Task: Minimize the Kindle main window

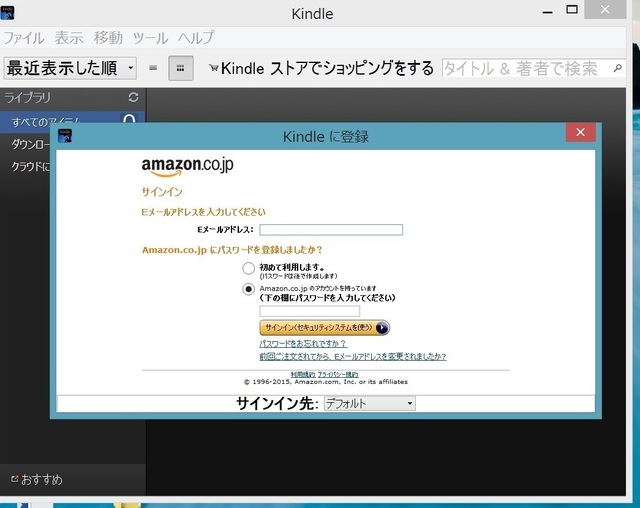Action: [547, 12]
